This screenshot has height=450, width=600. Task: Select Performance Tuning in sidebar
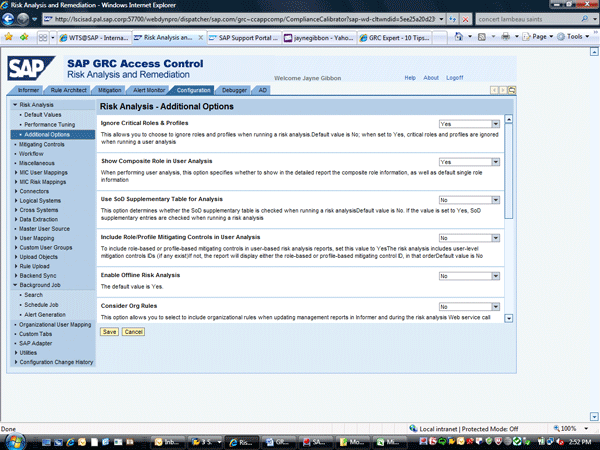tap(49, 124)
